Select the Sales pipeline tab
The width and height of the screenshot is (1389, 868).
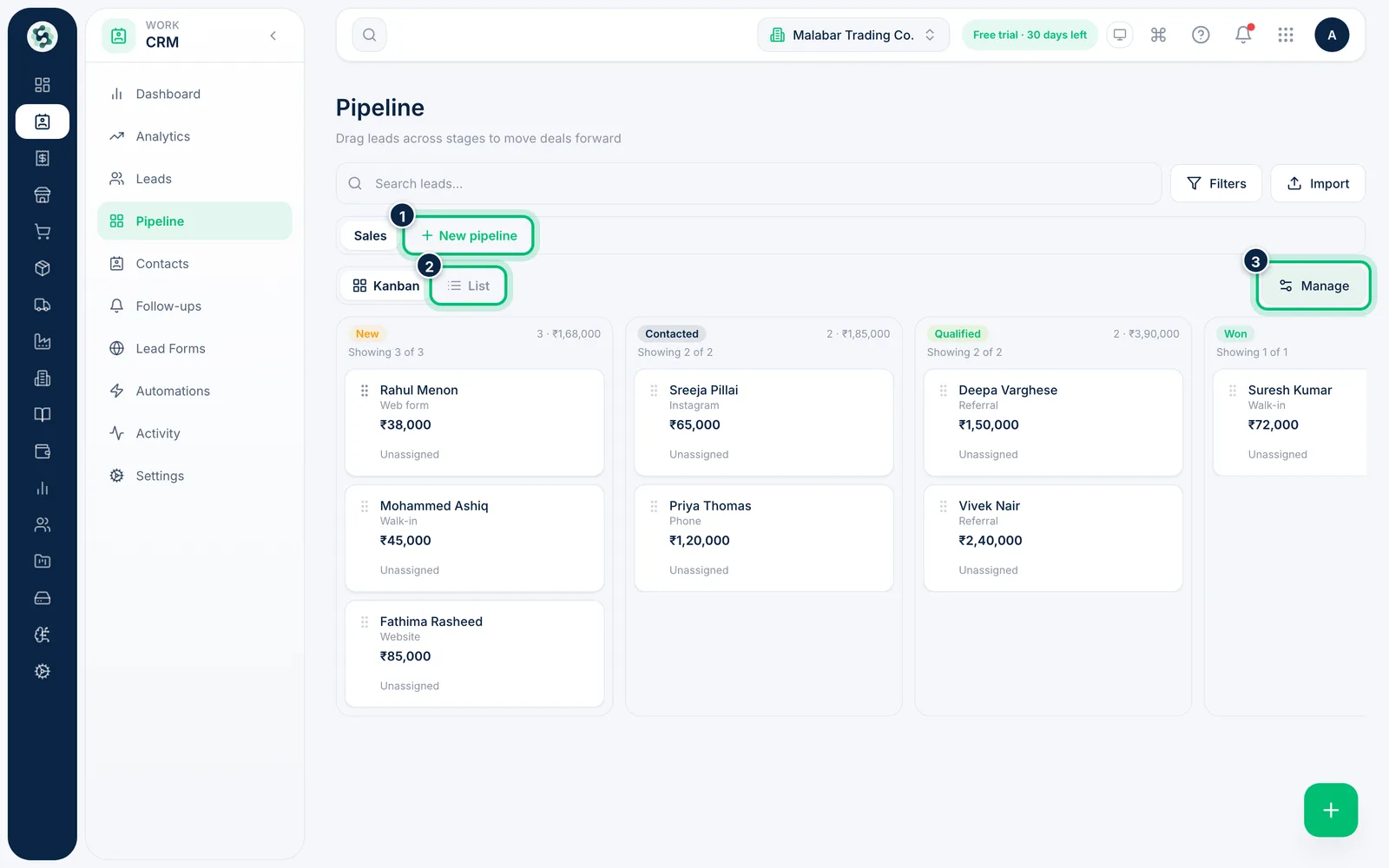[x=371, y=235]
